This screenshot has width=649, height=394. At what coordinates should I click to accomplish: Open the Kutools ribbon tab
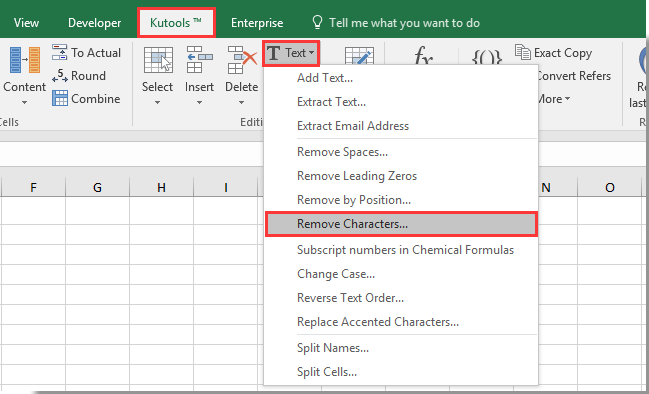click(x=176, y=22)
